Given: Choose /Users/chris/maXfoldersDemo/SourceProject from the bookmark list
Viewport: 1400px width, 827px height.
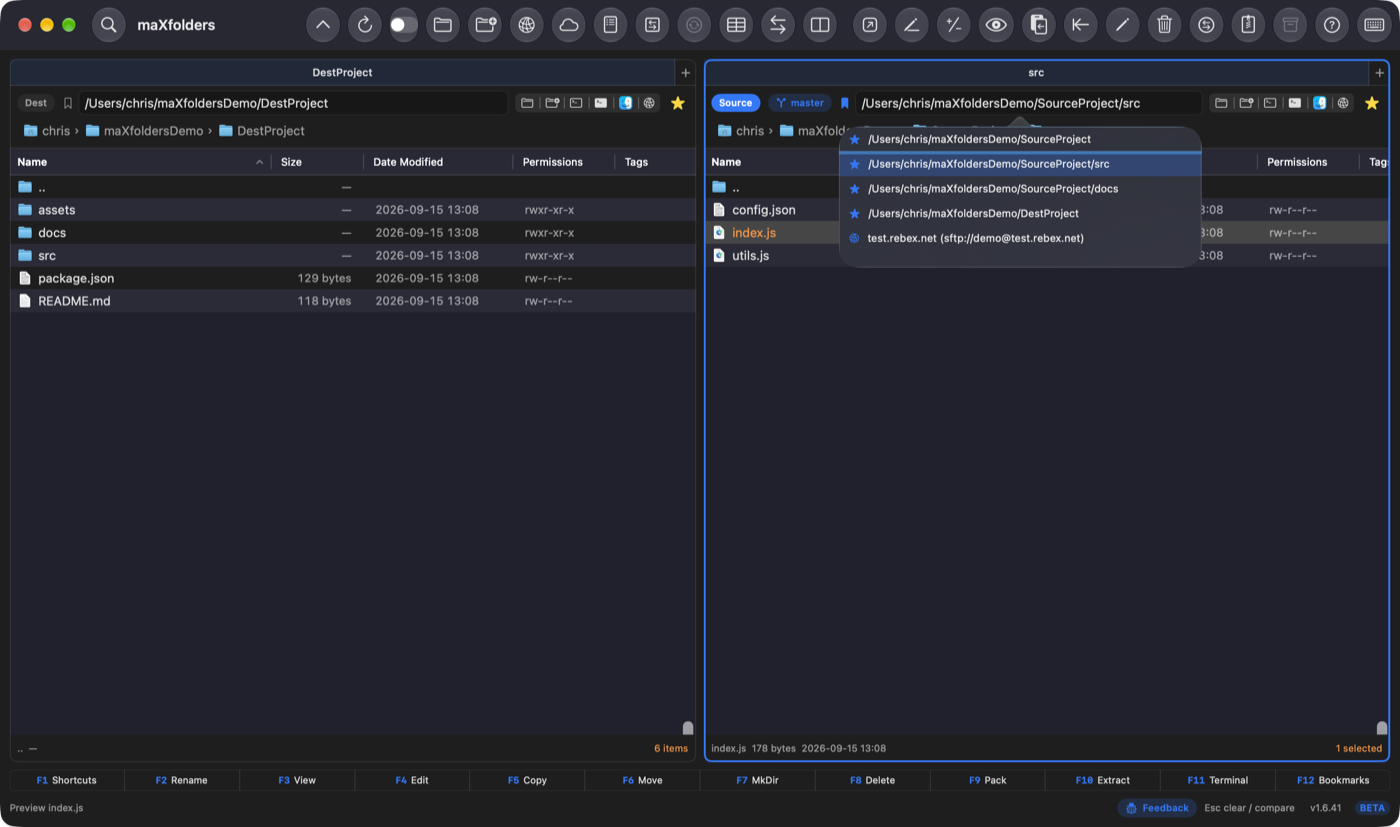Looking at the screenshot, I should pos(1019,139).
